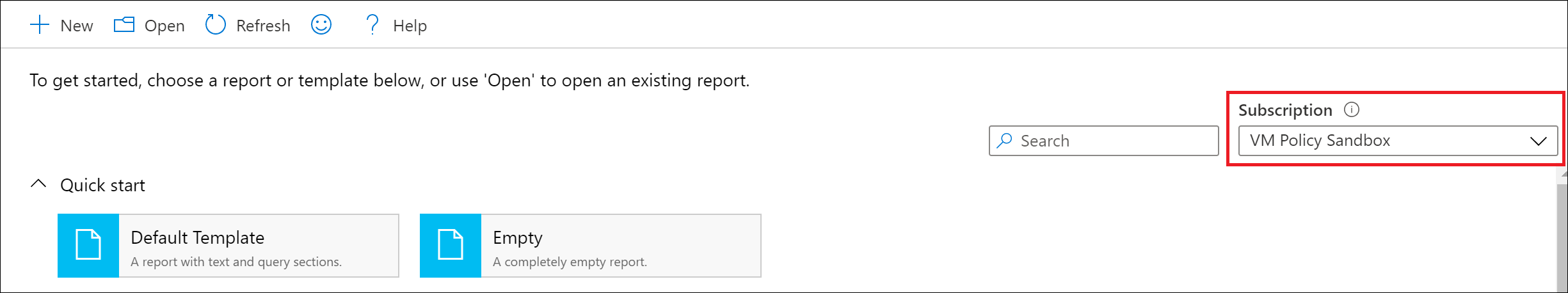
Task: Click the New toolbar label
Action: (x=77, y=26)
